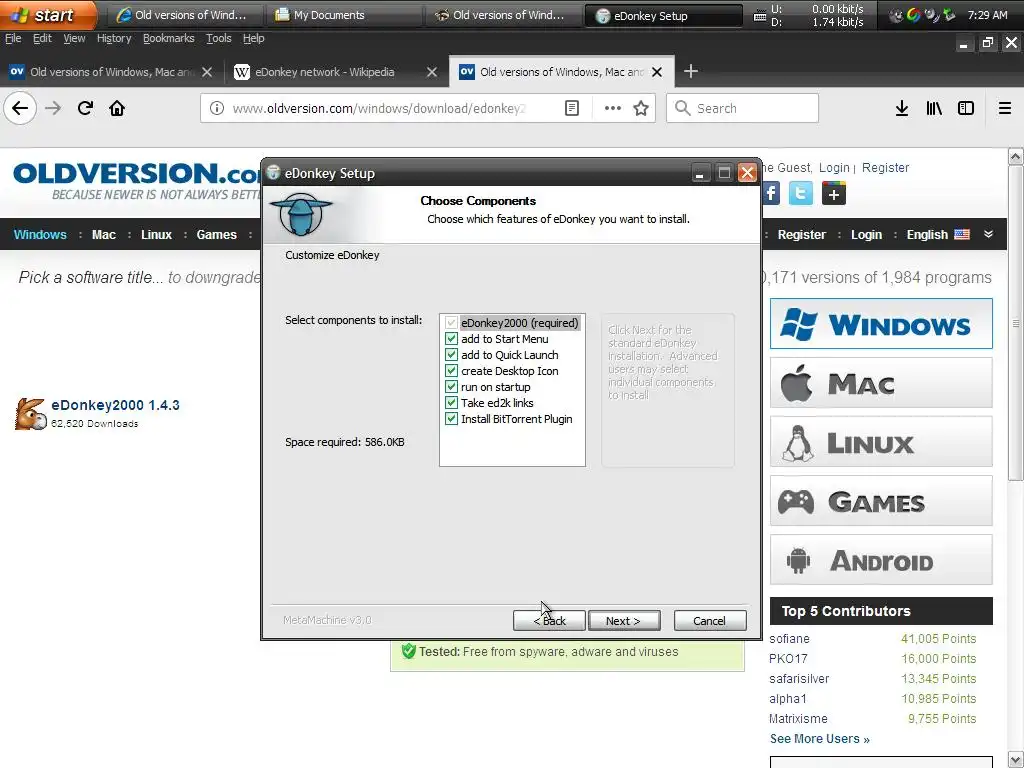Screen dimensions: 1024x768
Task: Open the Mac section in nav bar
Action: [x=103, y=234]
